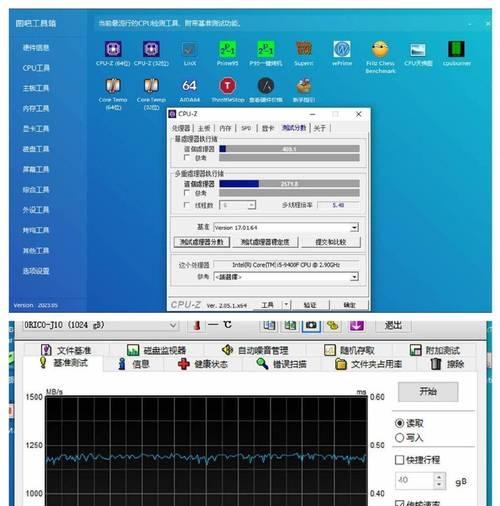500x506 pixels.
Task: Enable the 线程数 checkbox in CPU-Z
Action: pyautogui.click(x=187, y=205)
